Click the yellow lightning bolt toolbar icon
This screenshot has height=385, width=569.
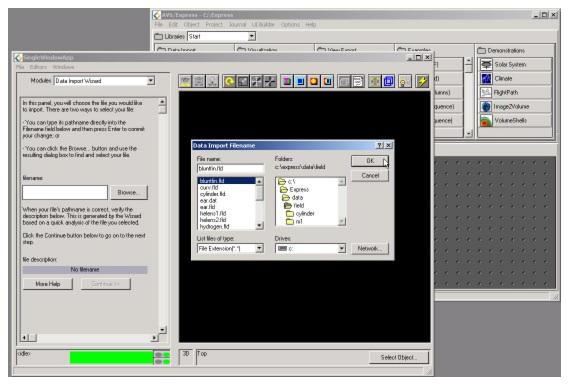(x=422, y=81)
